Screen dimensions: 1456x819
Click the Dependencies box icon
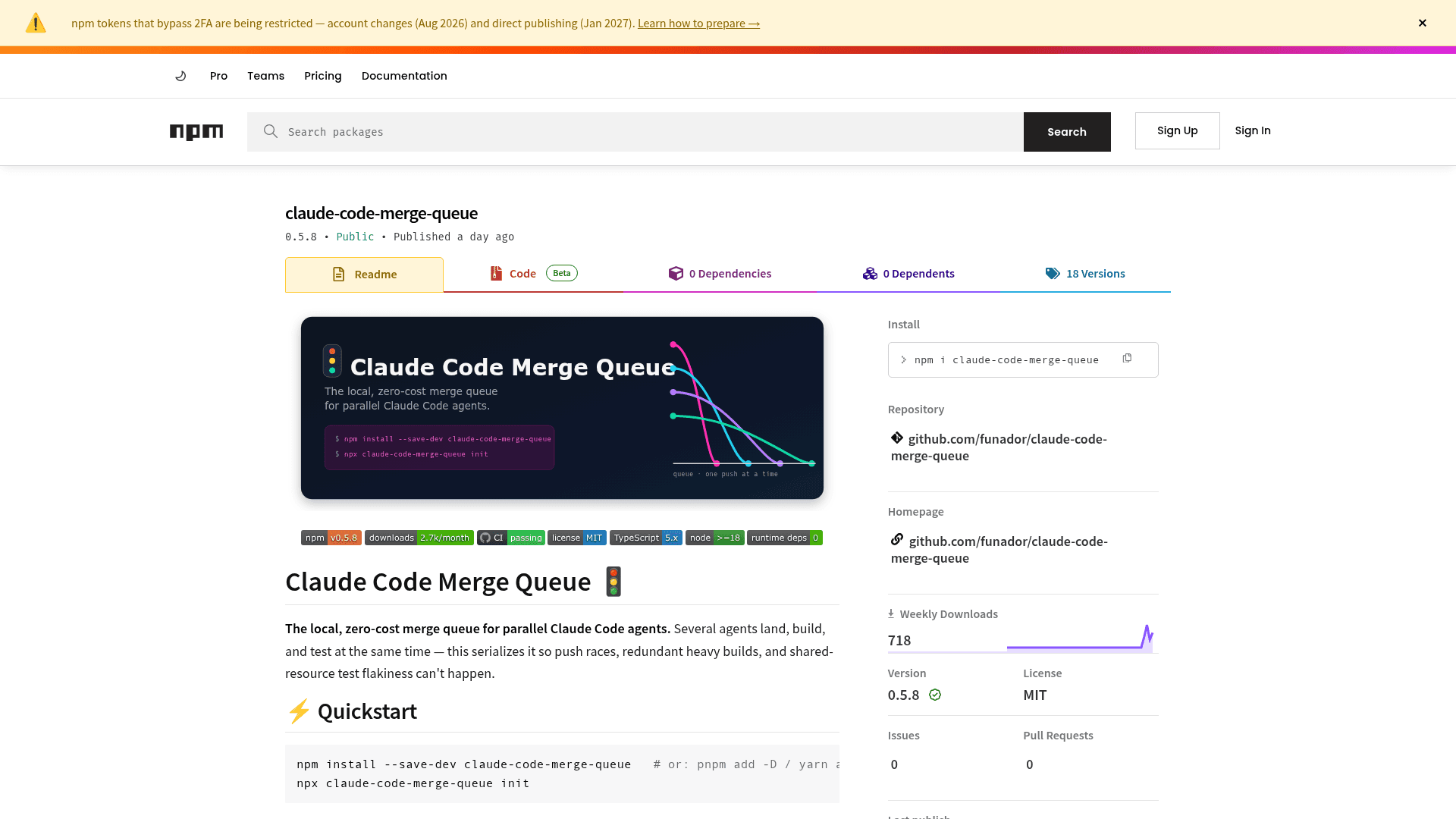(x=676, y=274)
